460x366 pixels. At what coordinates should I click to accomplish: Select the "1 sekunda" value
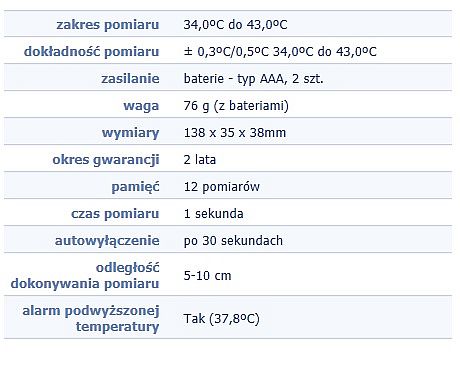(x=213, y=214)
